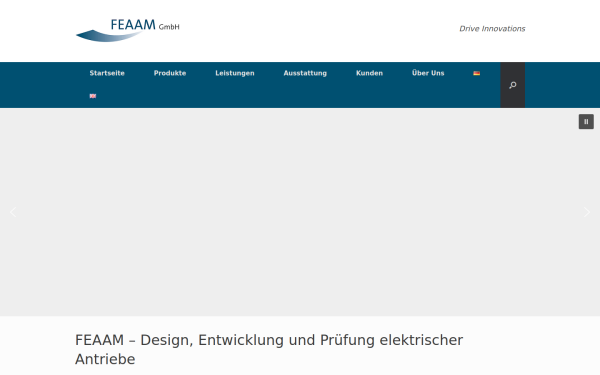The height and width of the screenshot is (375, 600).
Task: Open the Ausstattung menu item
Action: 305,73
